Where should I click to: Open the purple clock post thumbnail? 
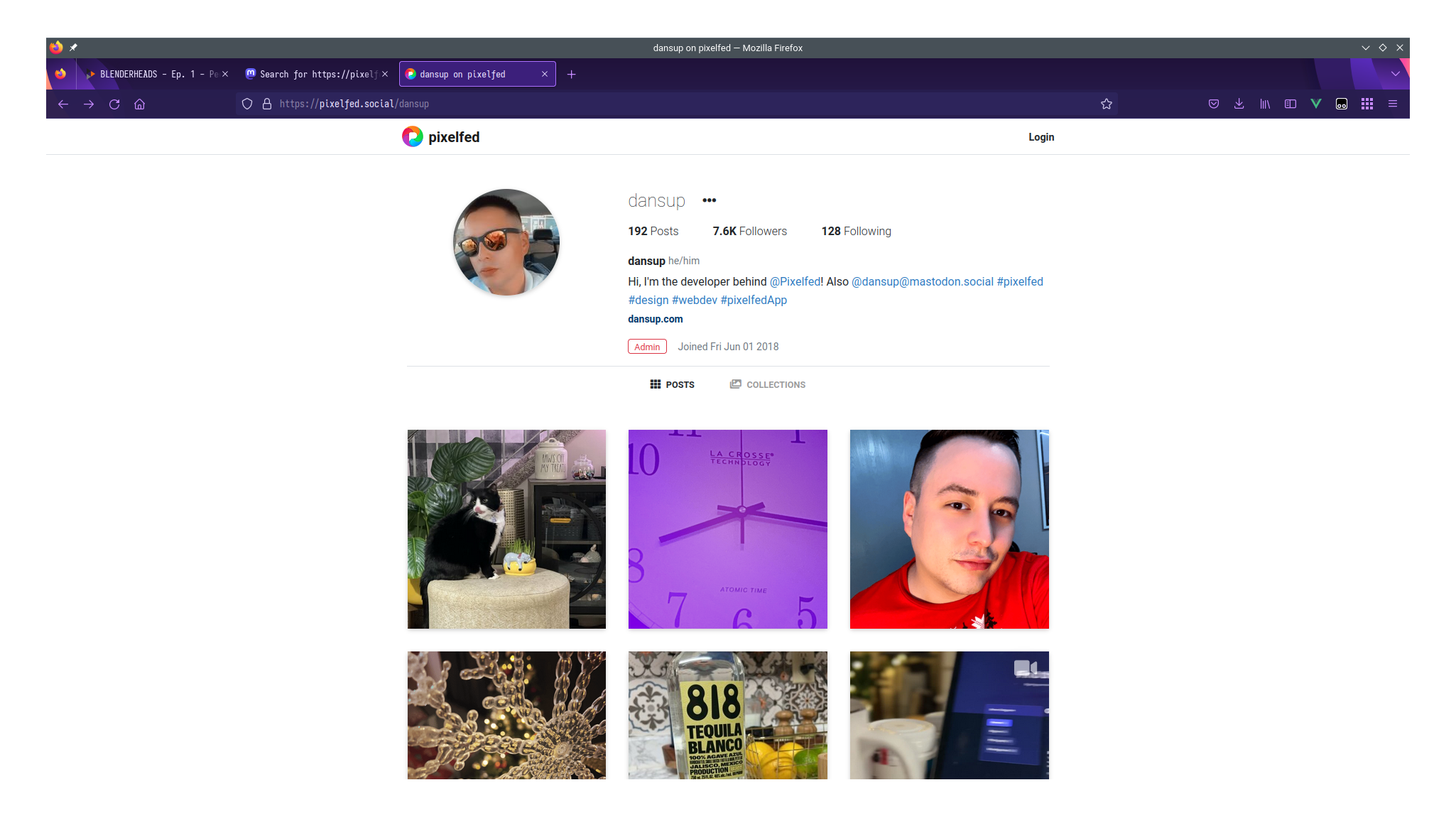click(727, 529)
